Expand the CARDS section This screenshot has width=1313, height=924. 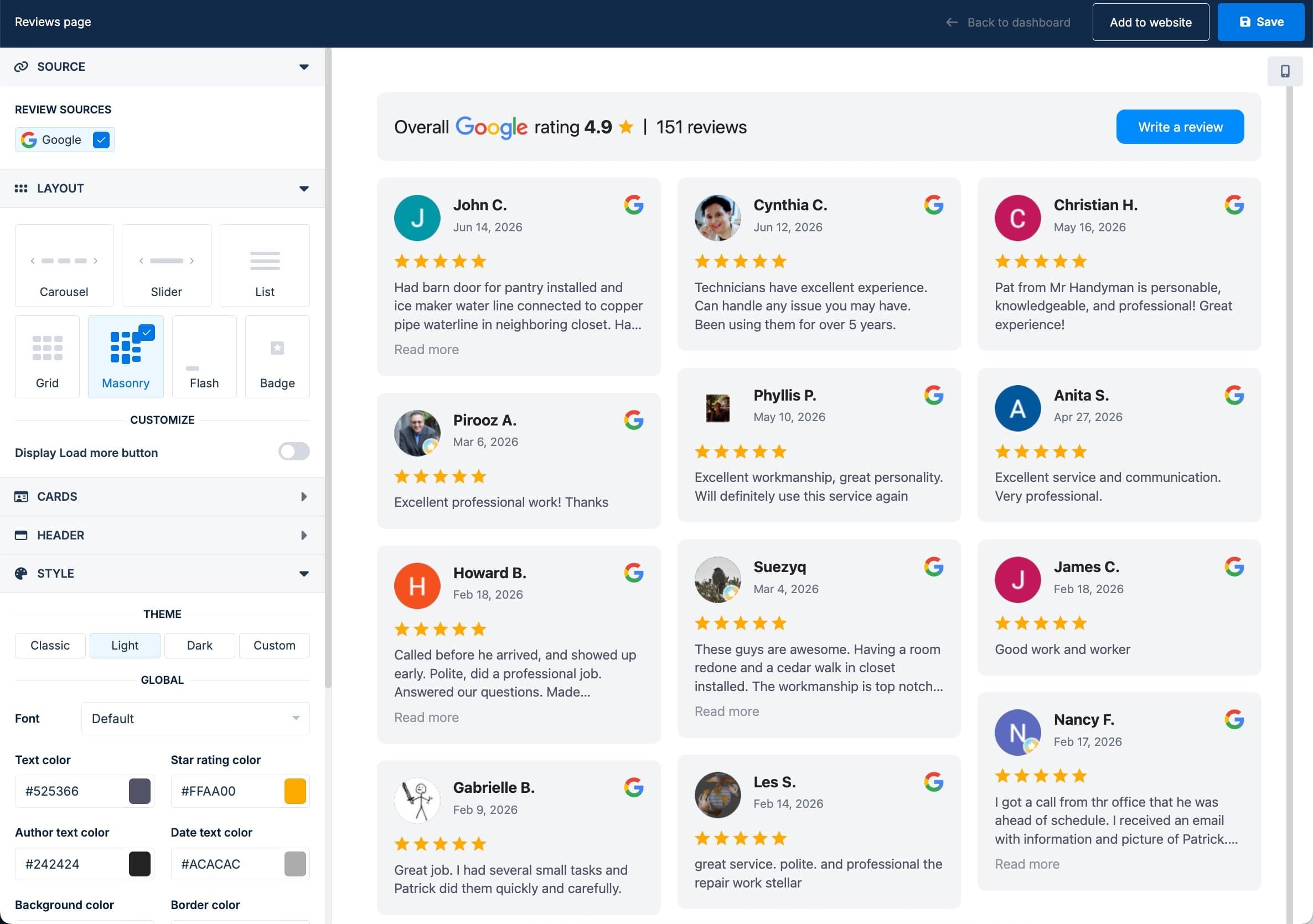point(162,496)
